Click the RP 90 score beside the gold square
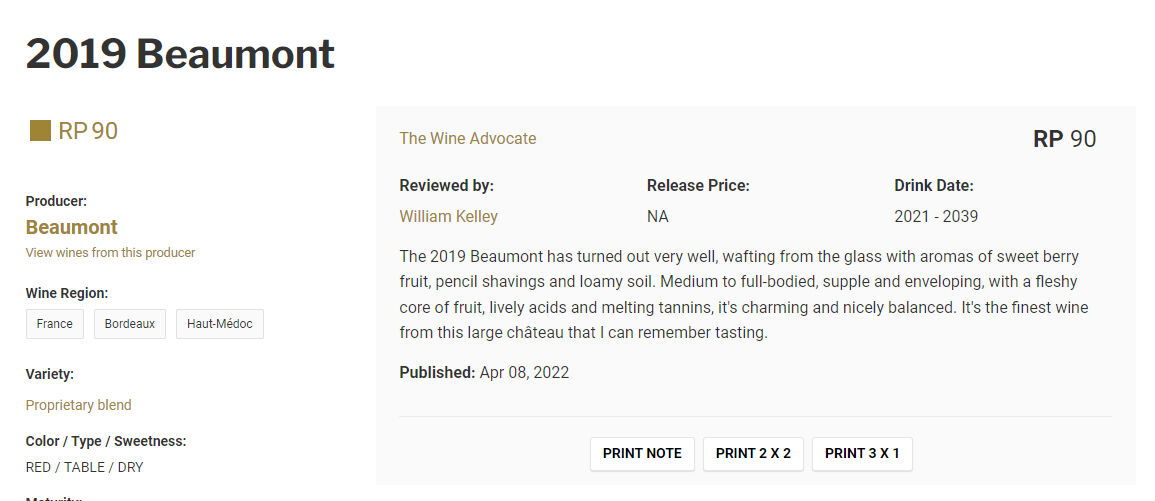The width and height of the screenshot is (1155, 501). [88, 131]
